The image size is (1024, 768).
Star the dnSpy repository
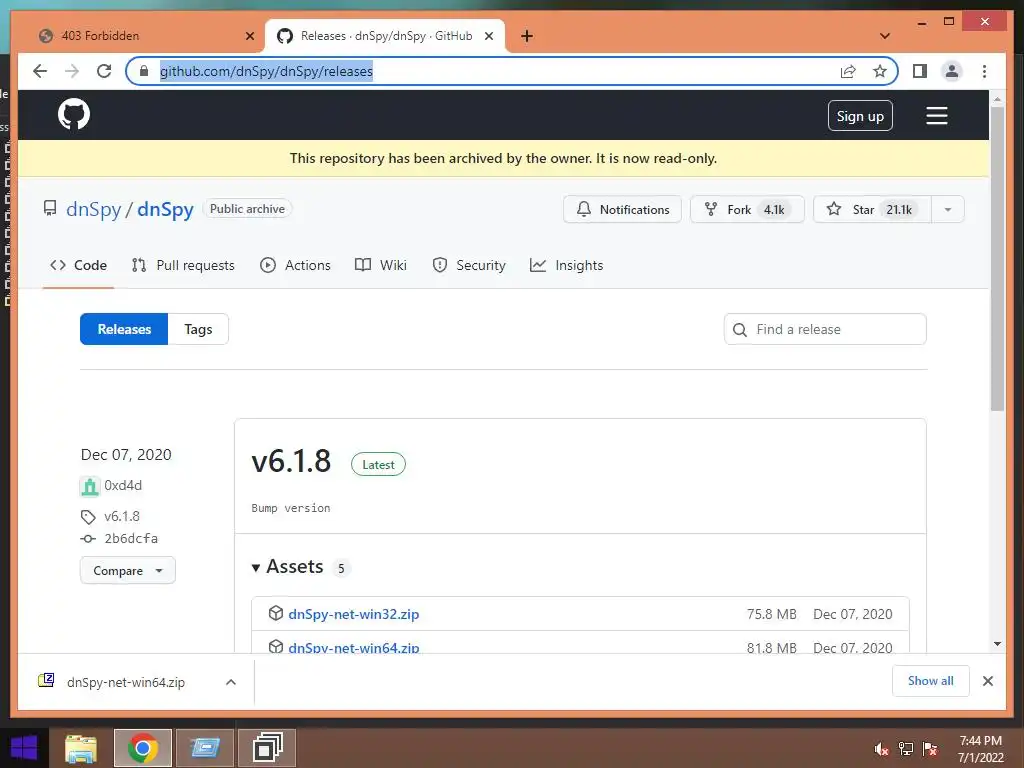point(872,210)
